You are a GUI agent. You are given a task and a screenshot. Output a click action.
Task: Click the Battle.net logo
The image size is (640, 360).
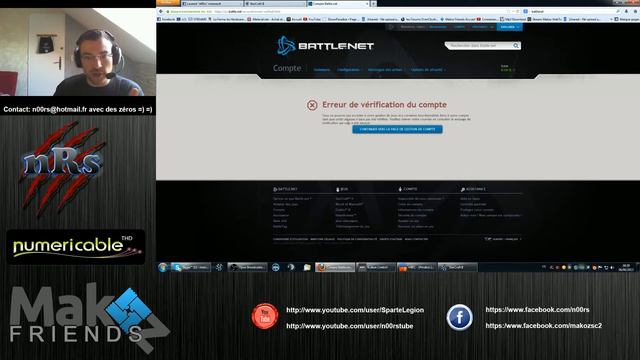point(325,45)
